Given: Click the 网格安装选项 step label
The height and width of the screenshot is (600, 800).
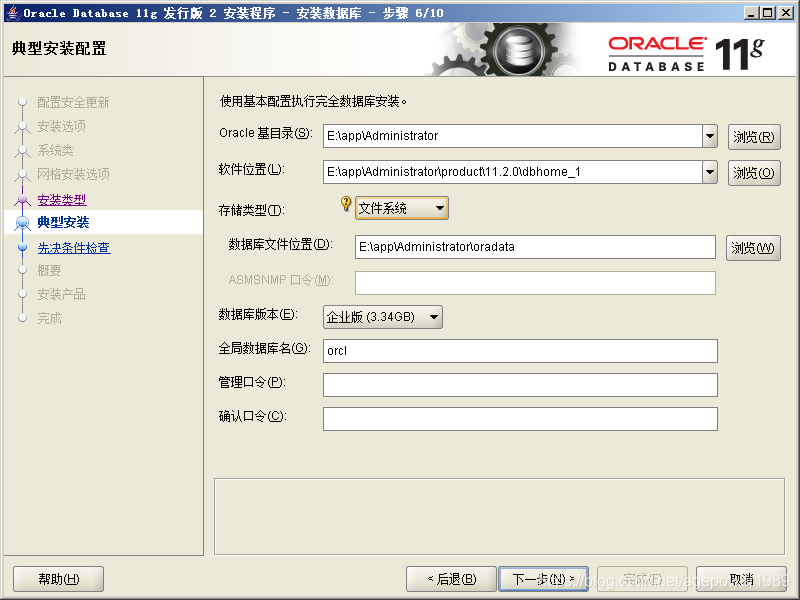Looking at the screenshot, I should point(73,174).
